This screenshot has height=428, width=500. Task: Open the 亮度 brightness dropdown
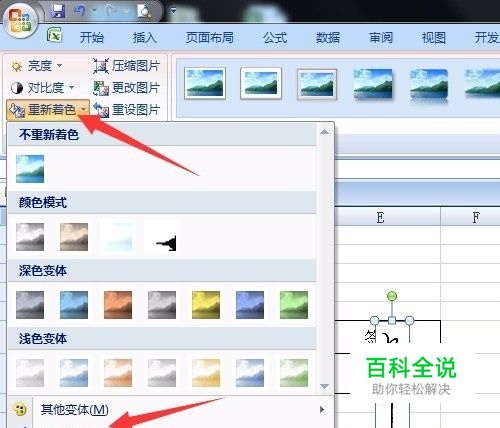pos(36,66)
